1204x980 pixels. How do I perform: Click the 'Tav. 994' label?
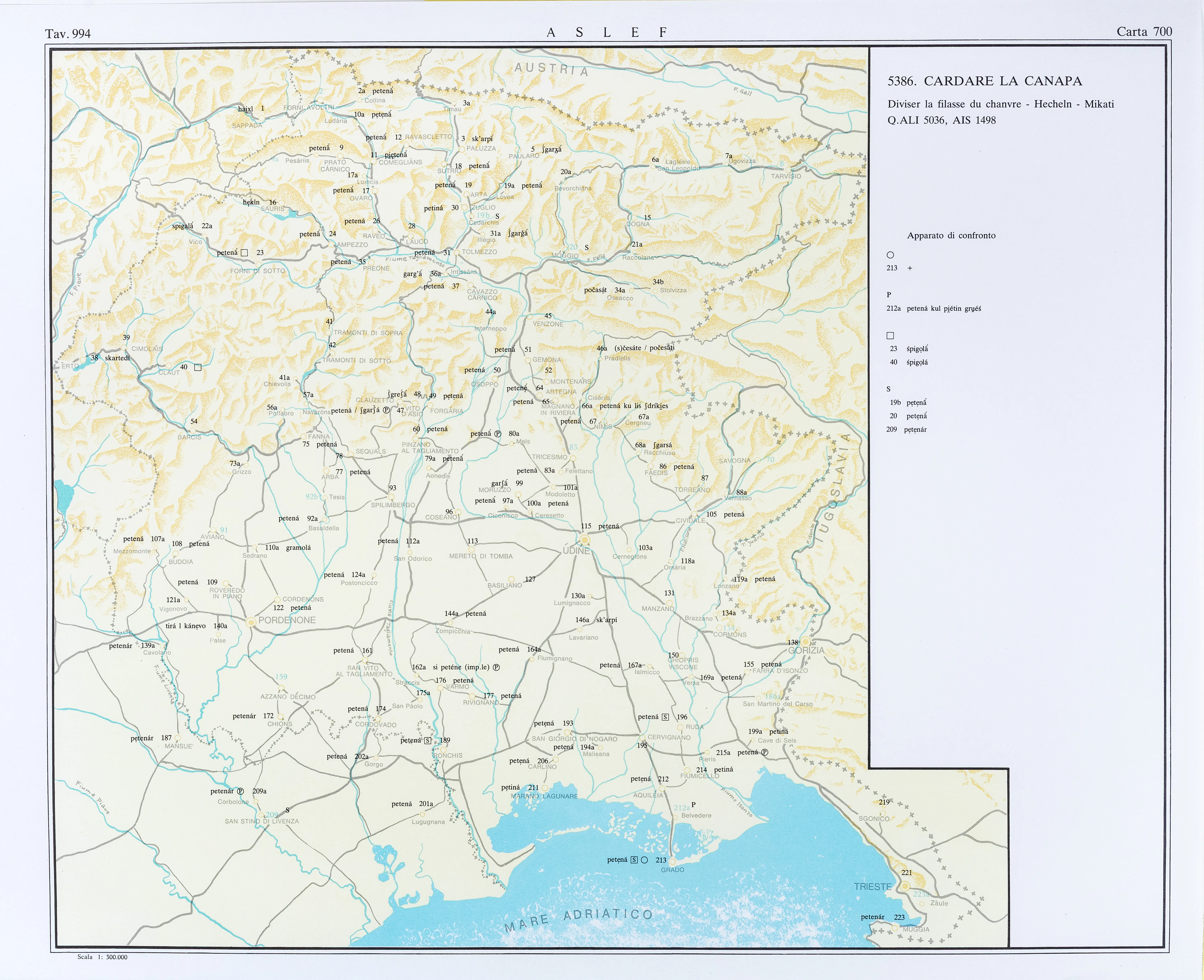[68, 34]
